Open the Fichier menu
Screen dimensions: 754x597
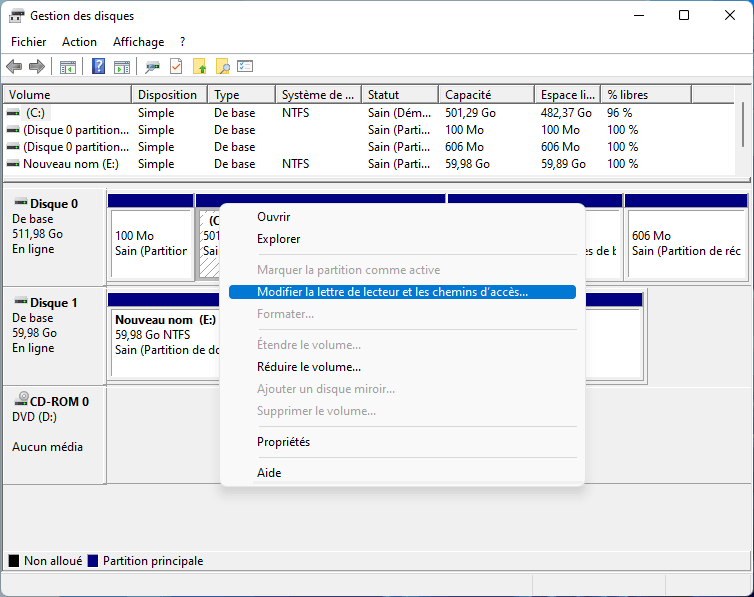(29, 42)
